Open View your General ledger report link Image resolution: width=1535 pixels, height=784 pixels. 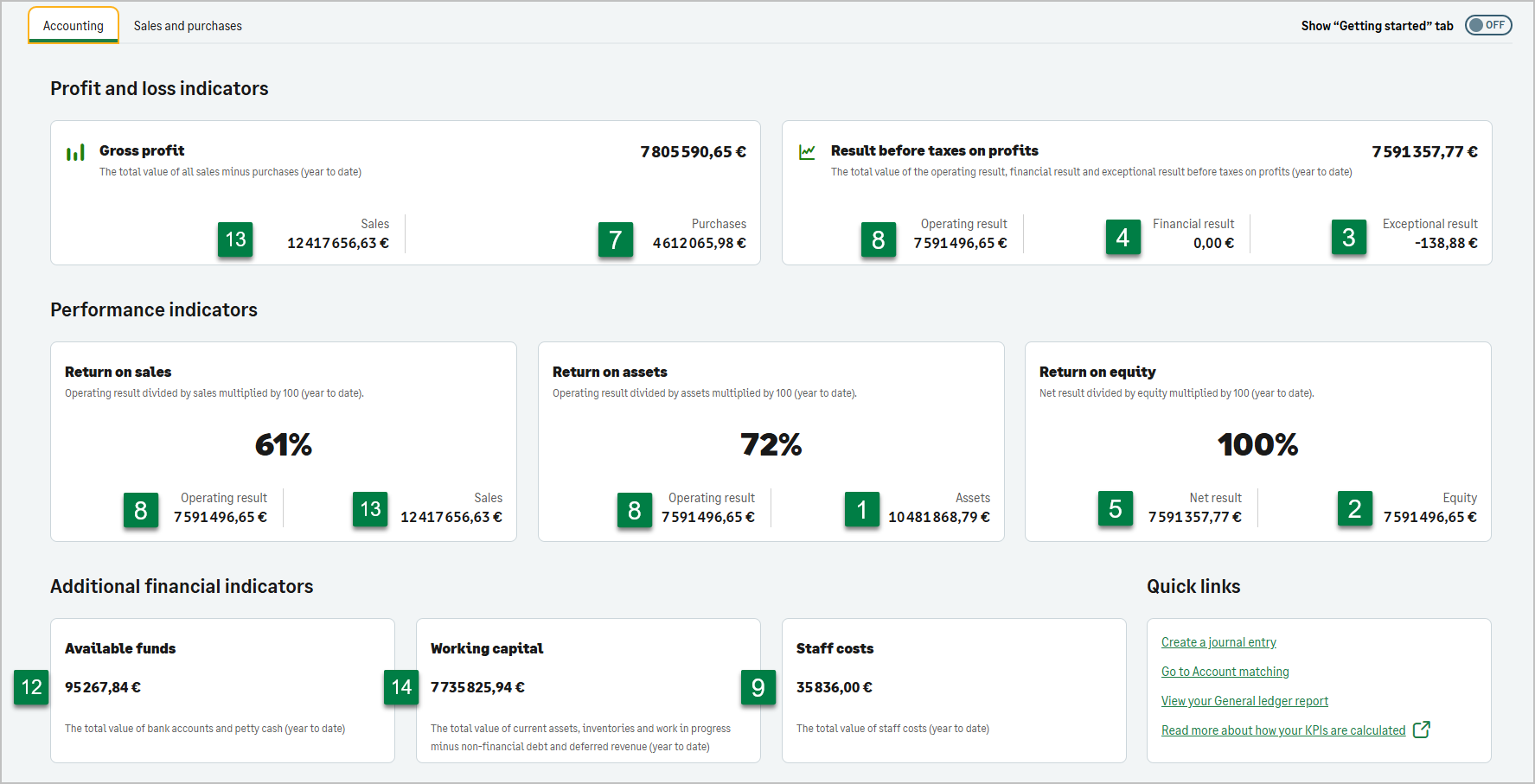pos(1244,701)
